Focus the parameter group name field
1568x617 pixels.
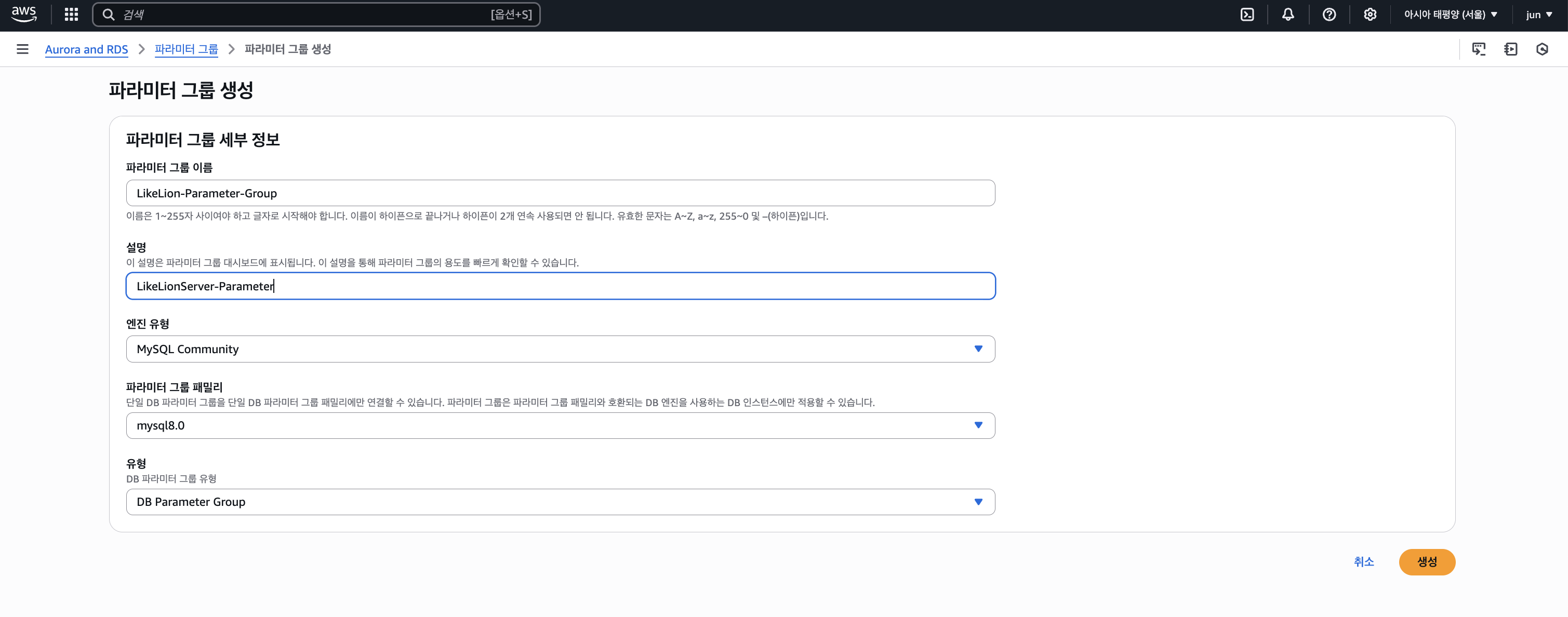561,193
